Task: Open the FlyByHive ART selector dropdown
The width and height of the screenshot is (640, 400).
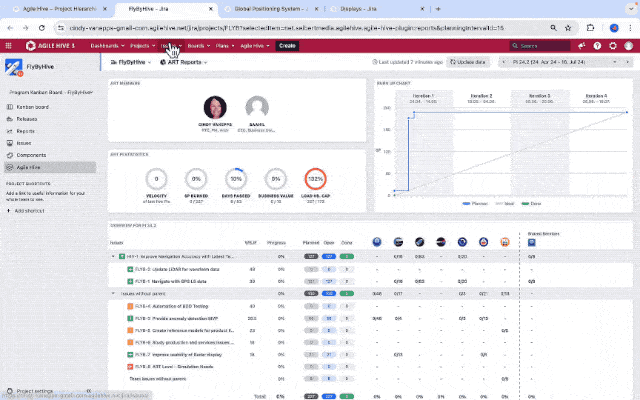Action: pos(131,62)
